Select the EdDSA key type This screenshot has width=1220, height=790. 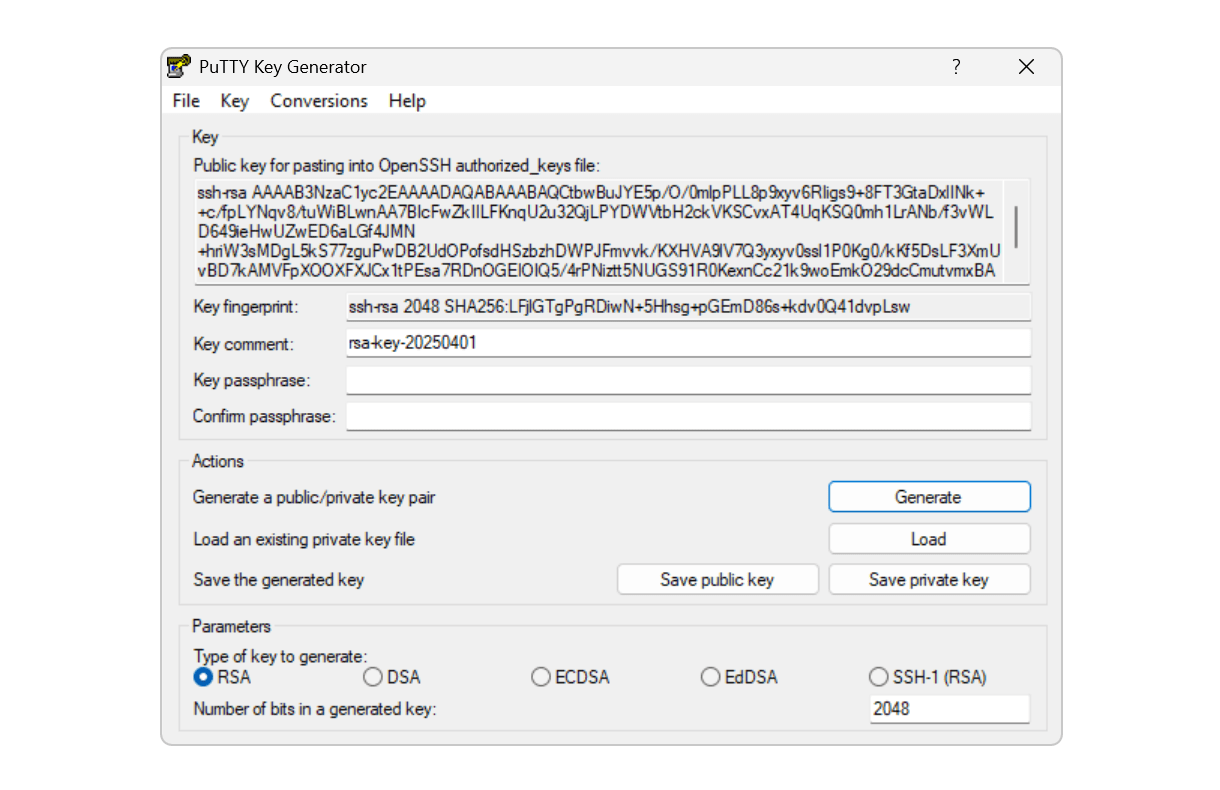738,677
